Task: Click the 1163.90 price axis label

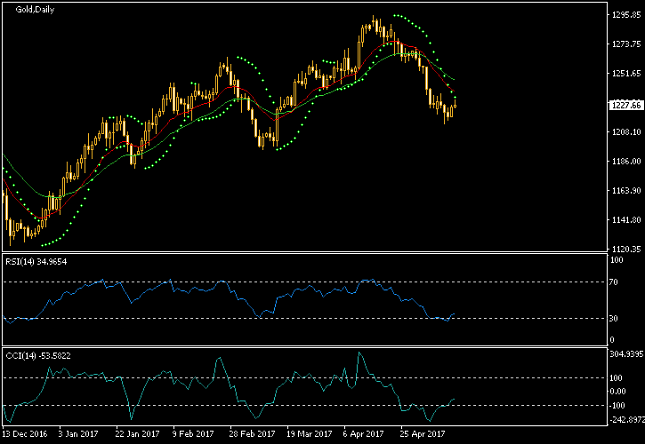Action: 626,191
